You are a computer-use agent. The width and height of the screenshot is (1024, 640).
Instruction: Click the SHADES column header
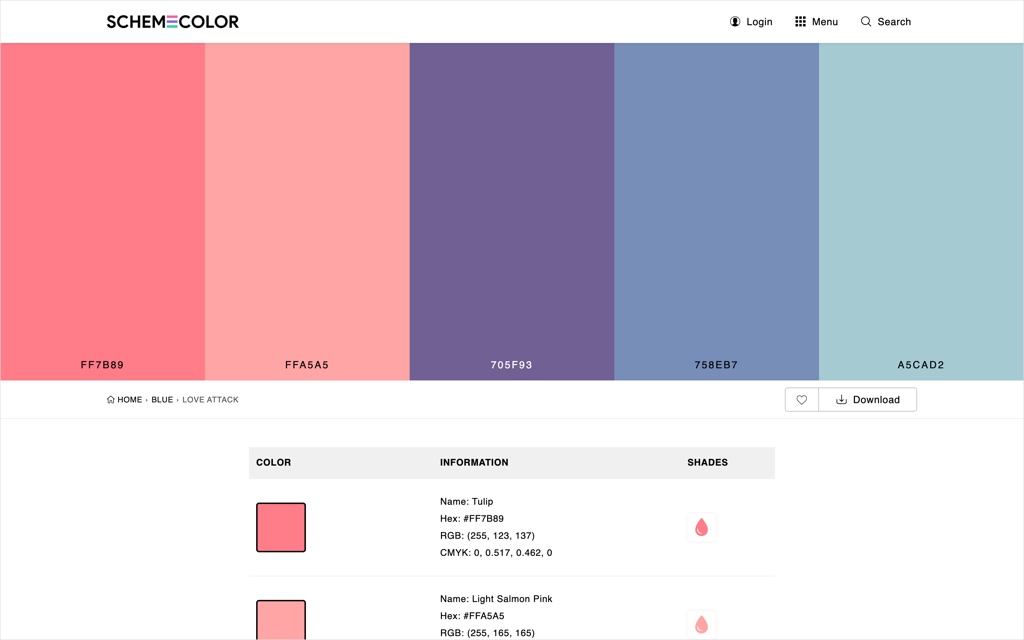[707, 462]
